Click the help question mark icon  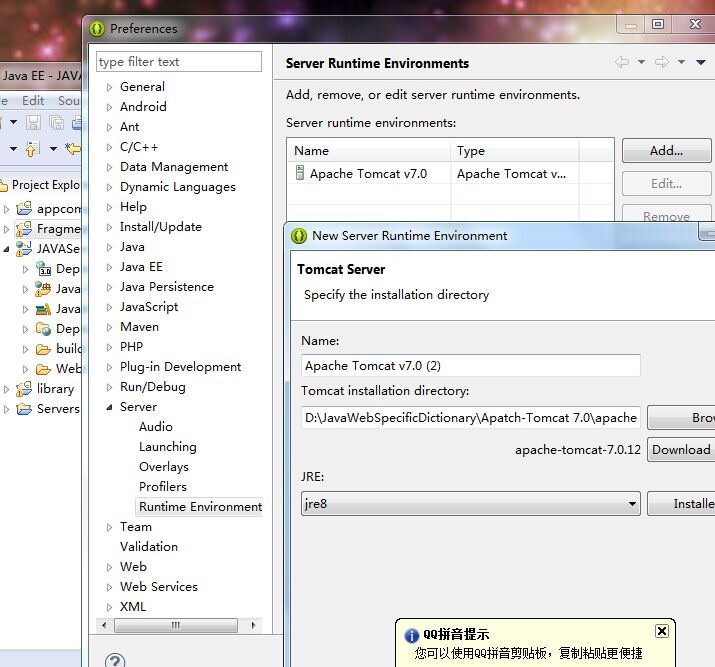(115, 661)
